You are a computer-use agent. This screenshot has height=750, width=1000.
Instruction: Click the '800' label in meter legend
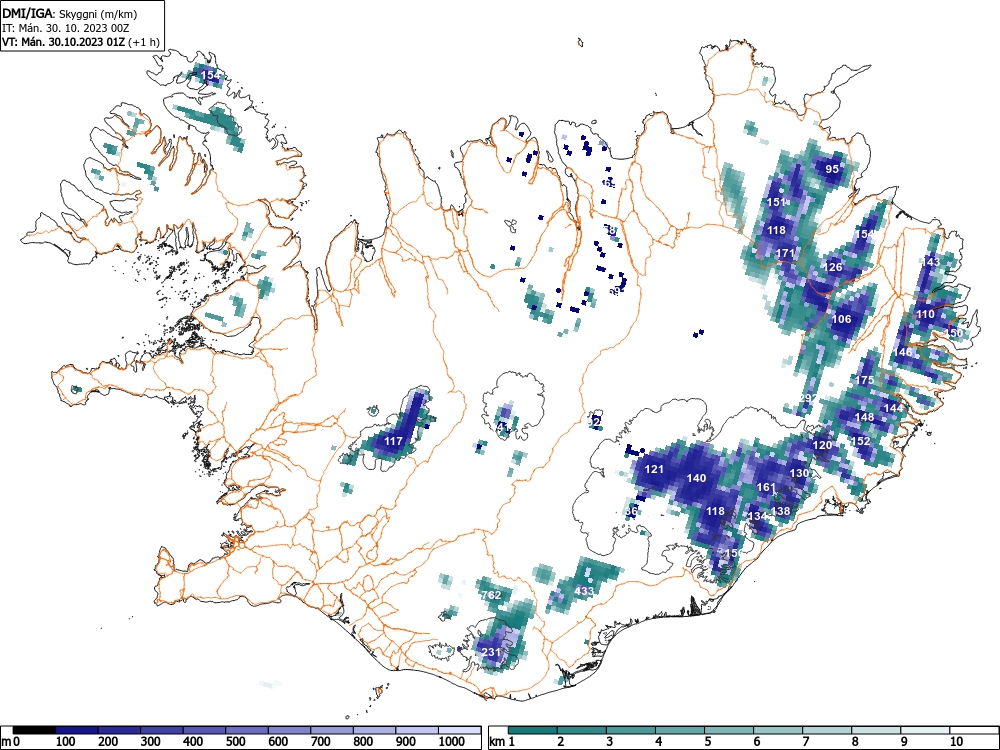pos(363,742)
